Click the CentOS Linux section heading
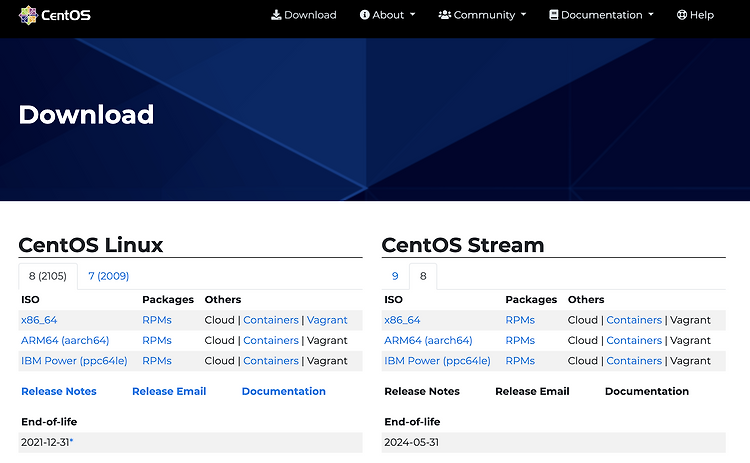 coord(91,245)
